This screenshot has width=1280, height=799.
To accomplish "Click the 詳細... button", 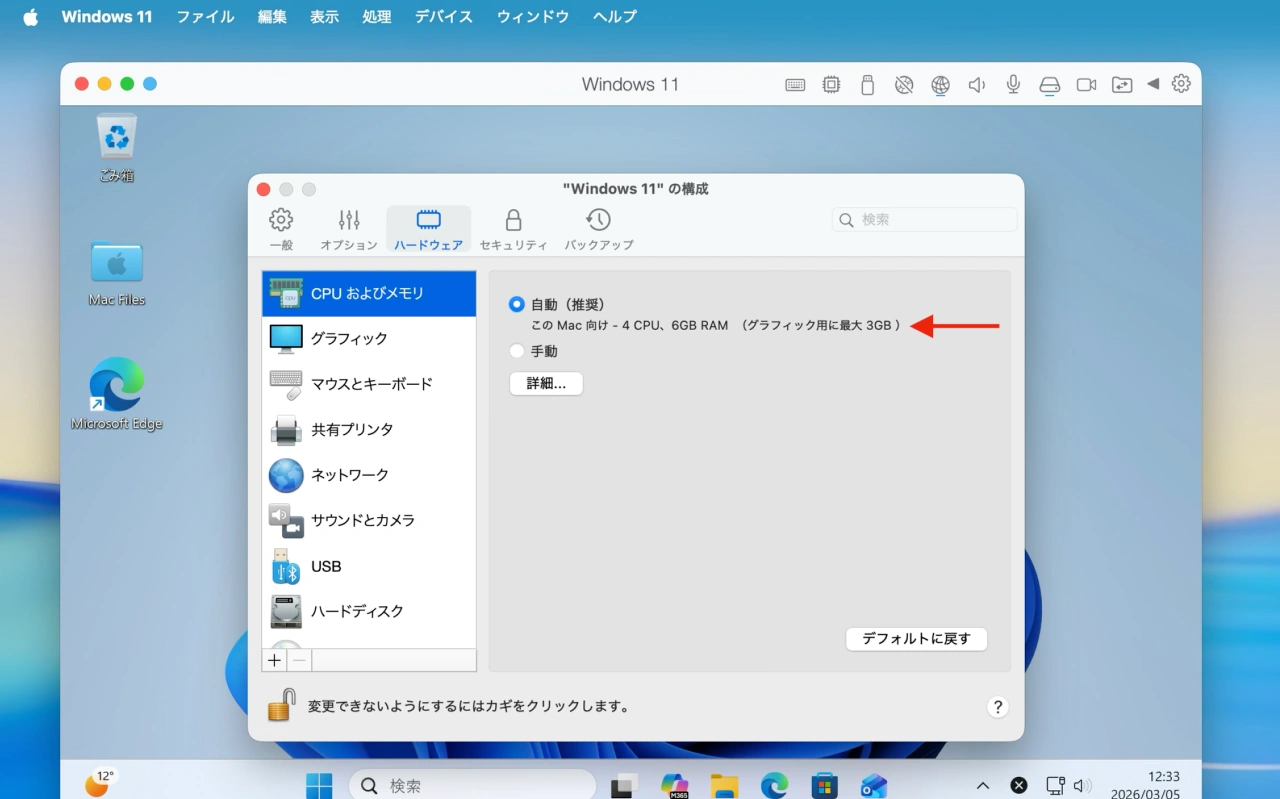I will pos(546,383).
